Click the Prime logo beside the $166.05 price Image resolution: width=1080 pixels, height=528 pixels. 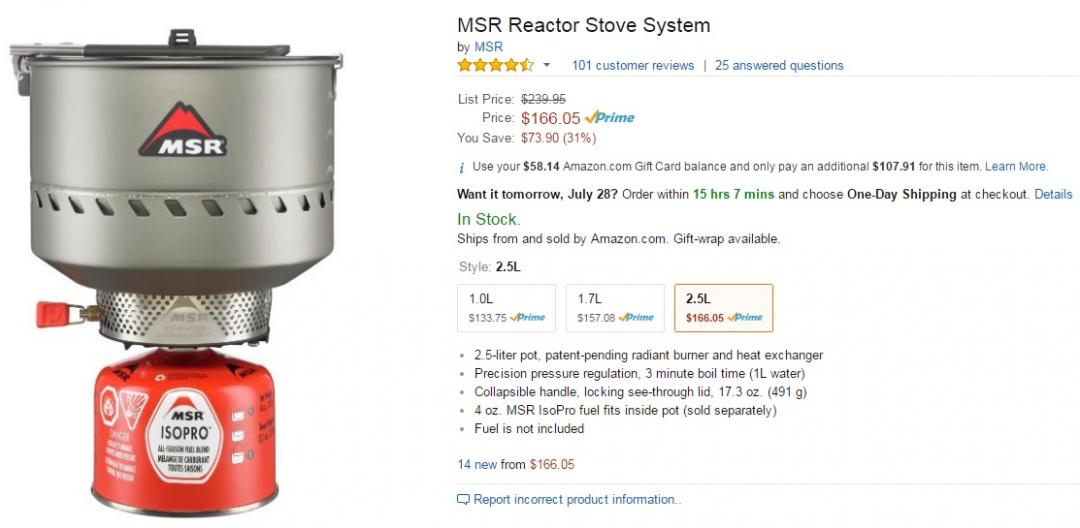click(x=610, y=118)
